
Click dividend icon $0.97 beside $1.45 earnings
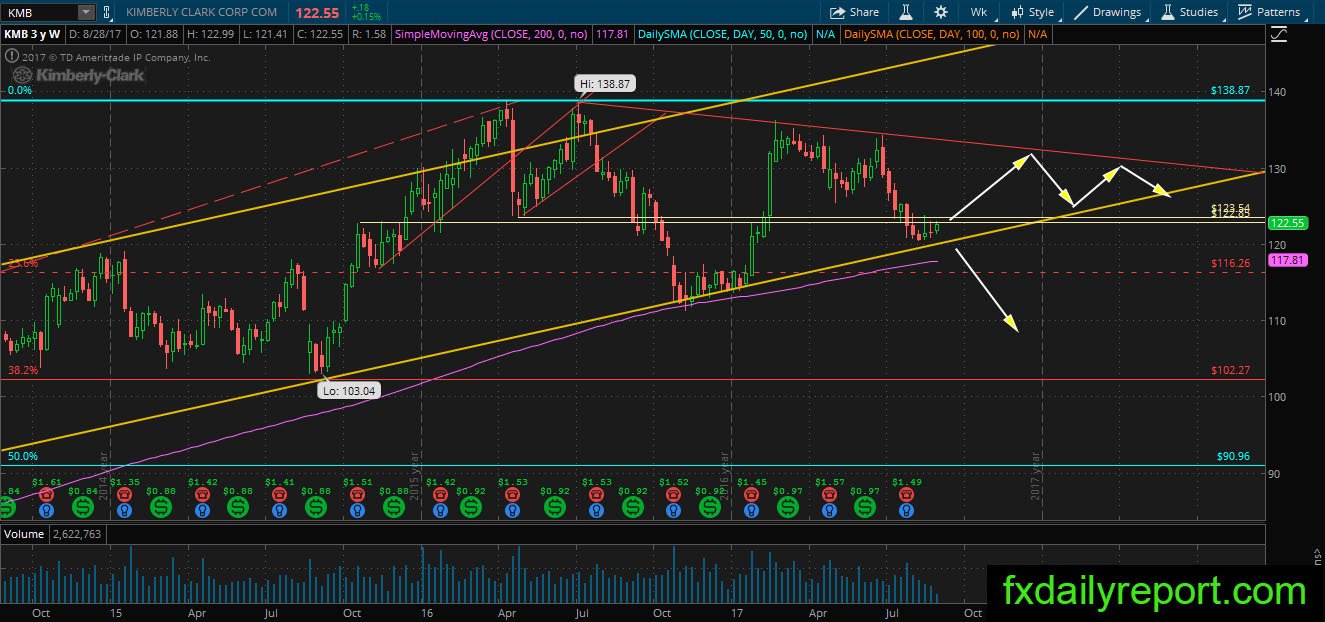click(789, 507)
